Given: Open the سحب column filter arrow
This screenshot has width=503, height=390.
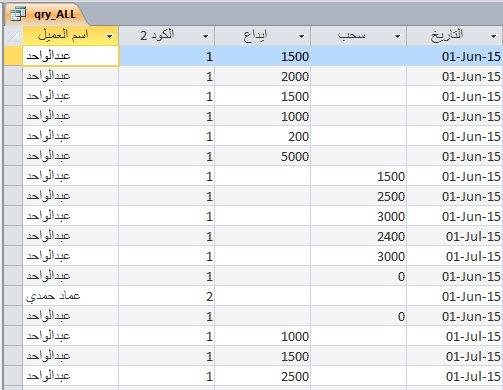Looking at the screenshot, I should [x=397, y=36].
